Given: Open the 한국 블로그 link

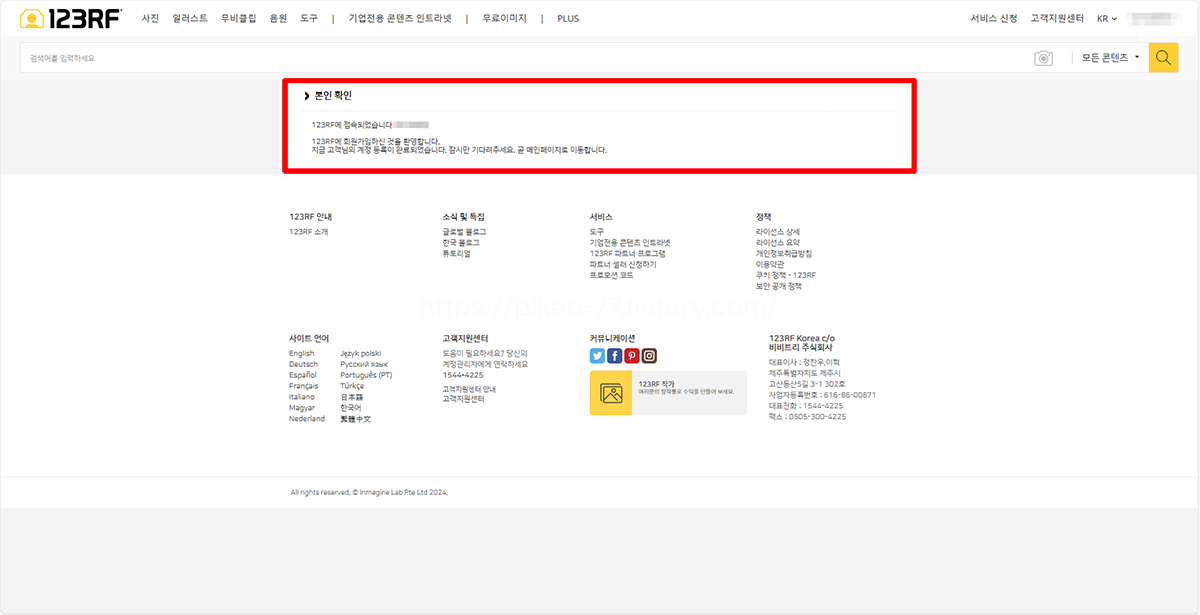Looking at the screenshot, I should tap(461, 243).
